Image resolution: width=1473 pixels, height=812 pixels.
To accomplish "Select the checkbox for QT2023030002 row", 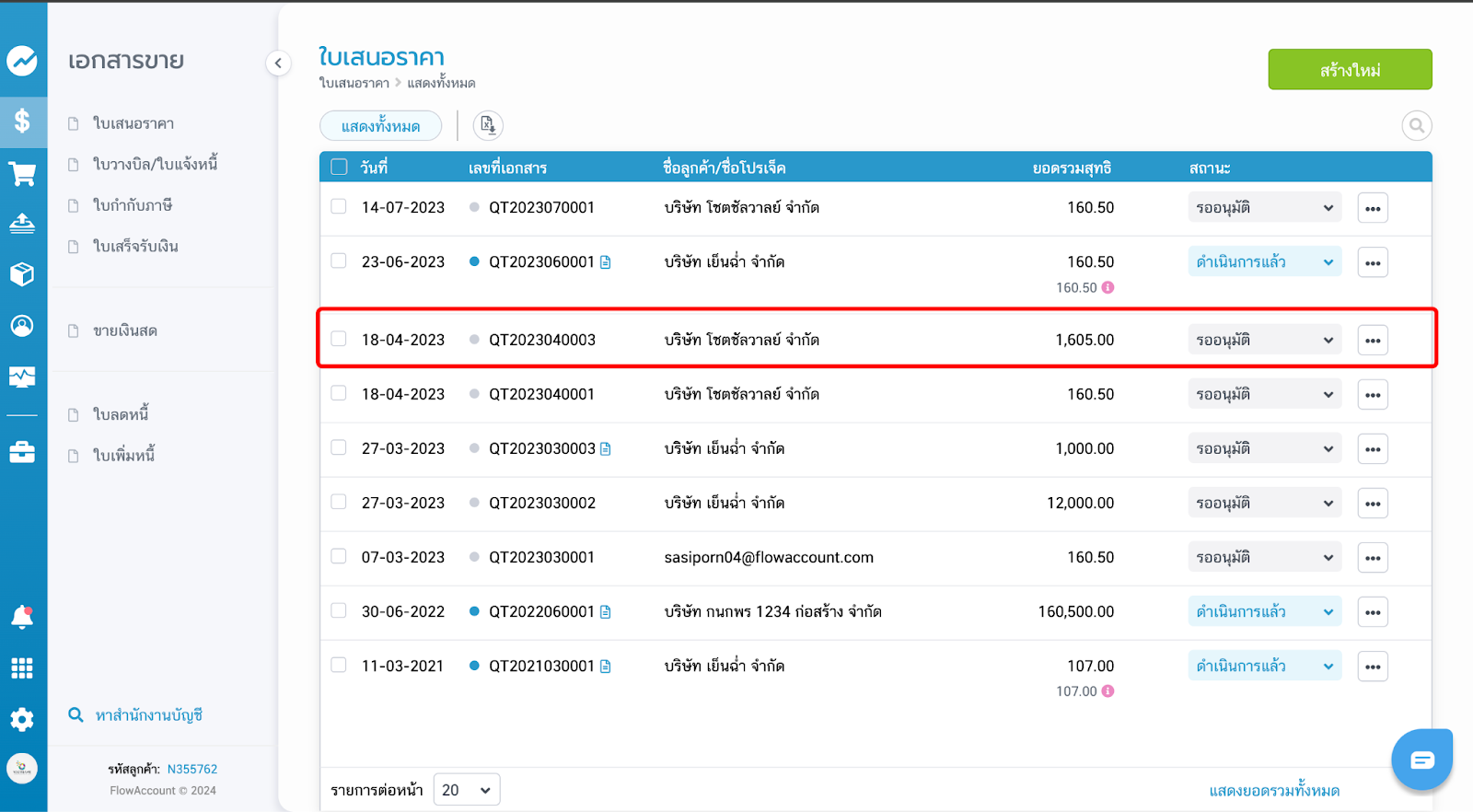I will (339, 503).
